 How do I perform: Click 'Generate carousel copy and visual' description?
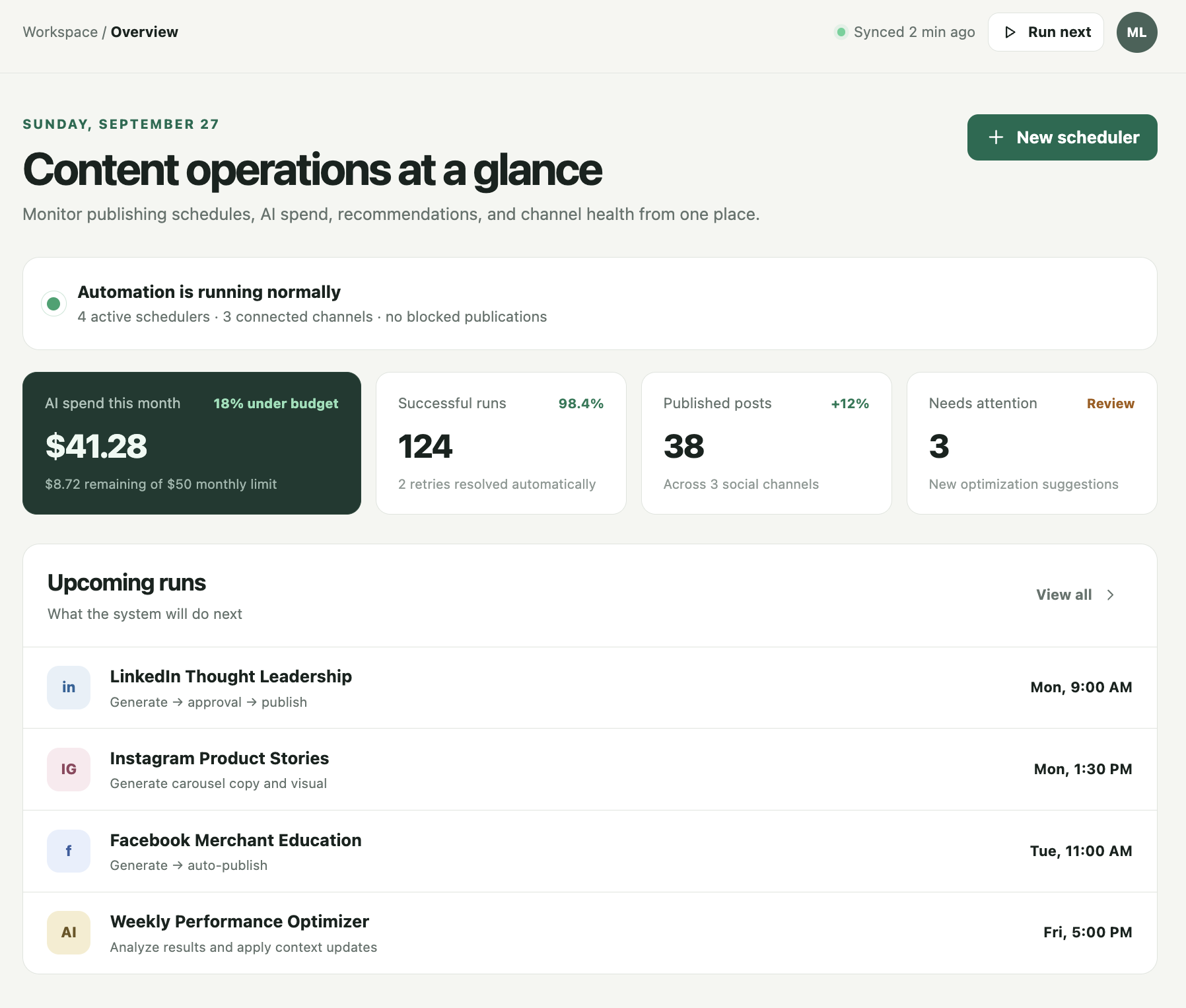pos(219,783)
